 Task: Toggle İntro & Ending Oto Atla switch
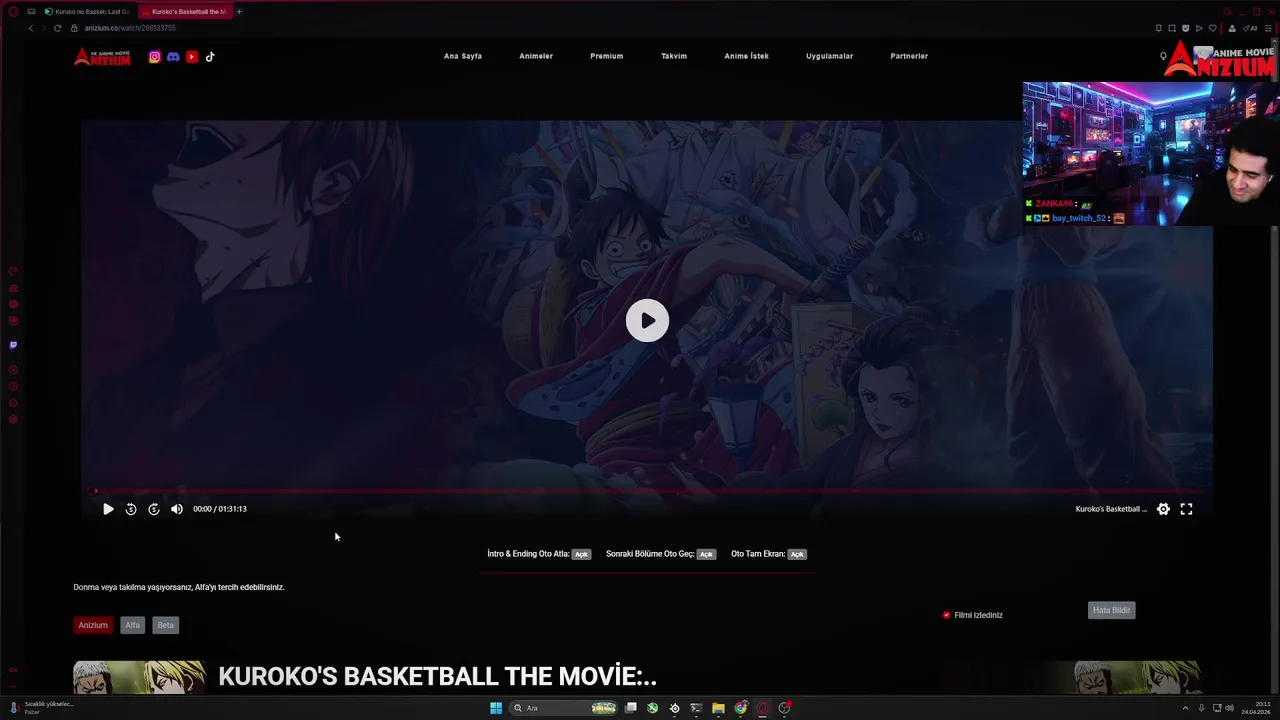[581, 554]
